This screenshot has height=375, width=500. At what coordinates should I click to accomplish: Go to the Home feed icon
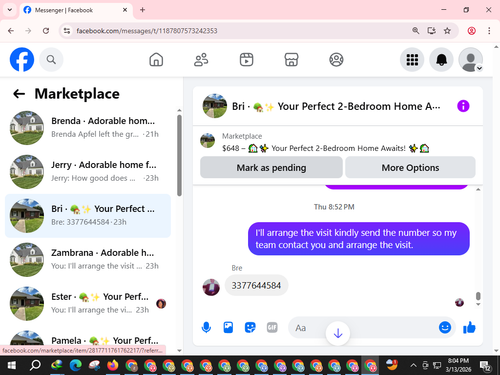156,60
